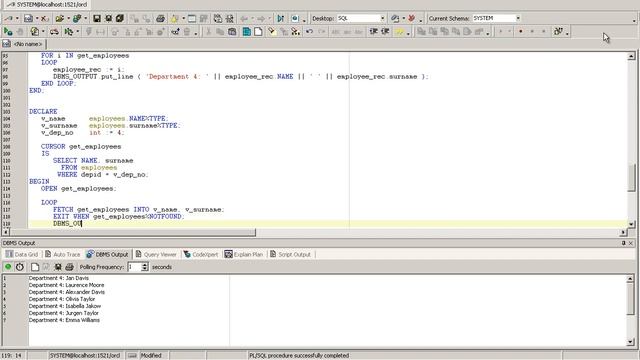This screenshot has height=360, width=640.
Task: Click output line 'Department 4: Jan Davis'
Action: [x=58, y=278]
